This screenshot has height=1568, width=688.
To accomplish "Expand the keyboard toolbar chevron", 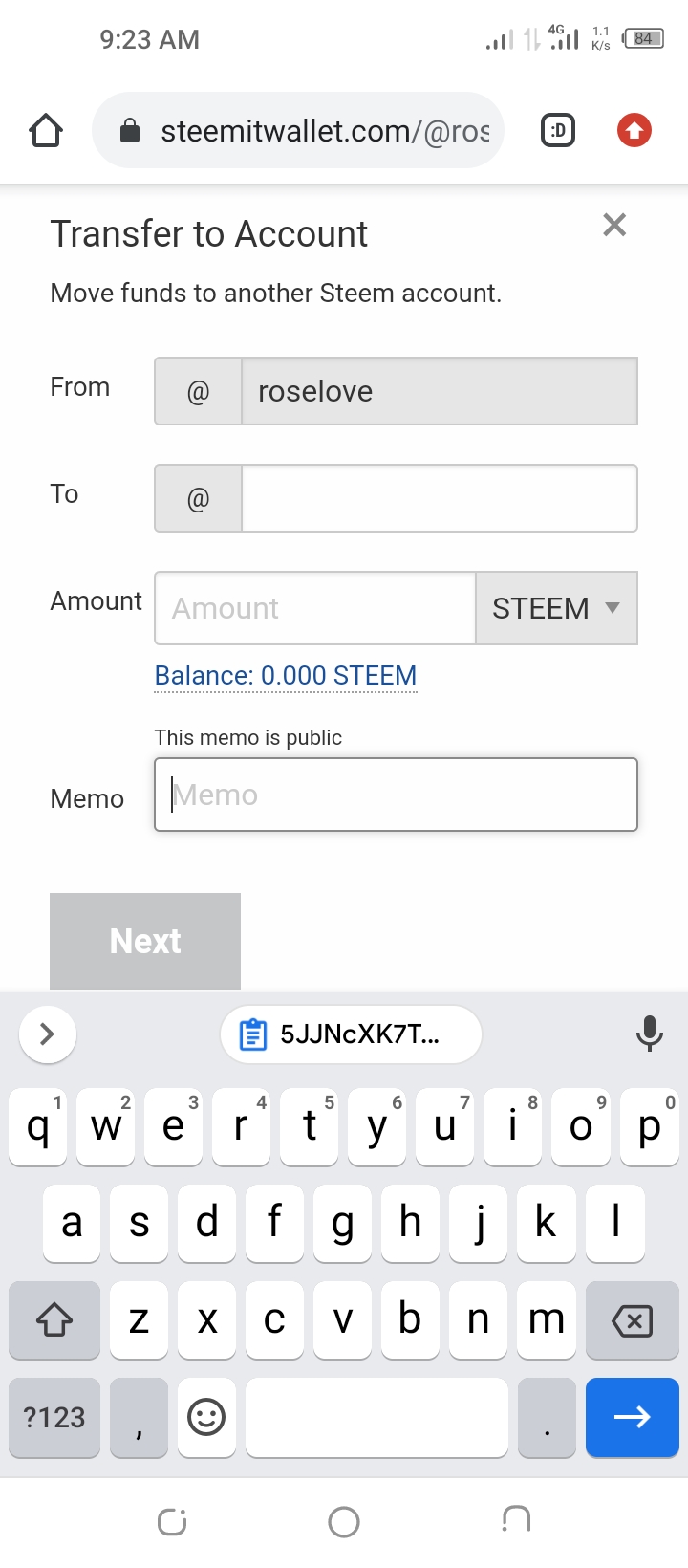I will click(x=47, y=1034).
